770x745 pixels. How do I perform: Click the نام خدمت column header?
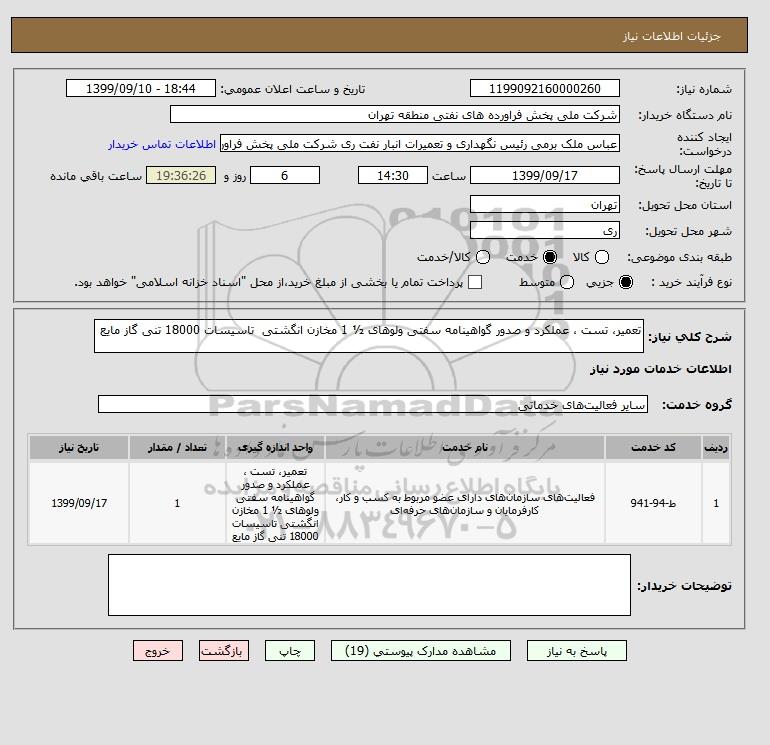(465, 447)
